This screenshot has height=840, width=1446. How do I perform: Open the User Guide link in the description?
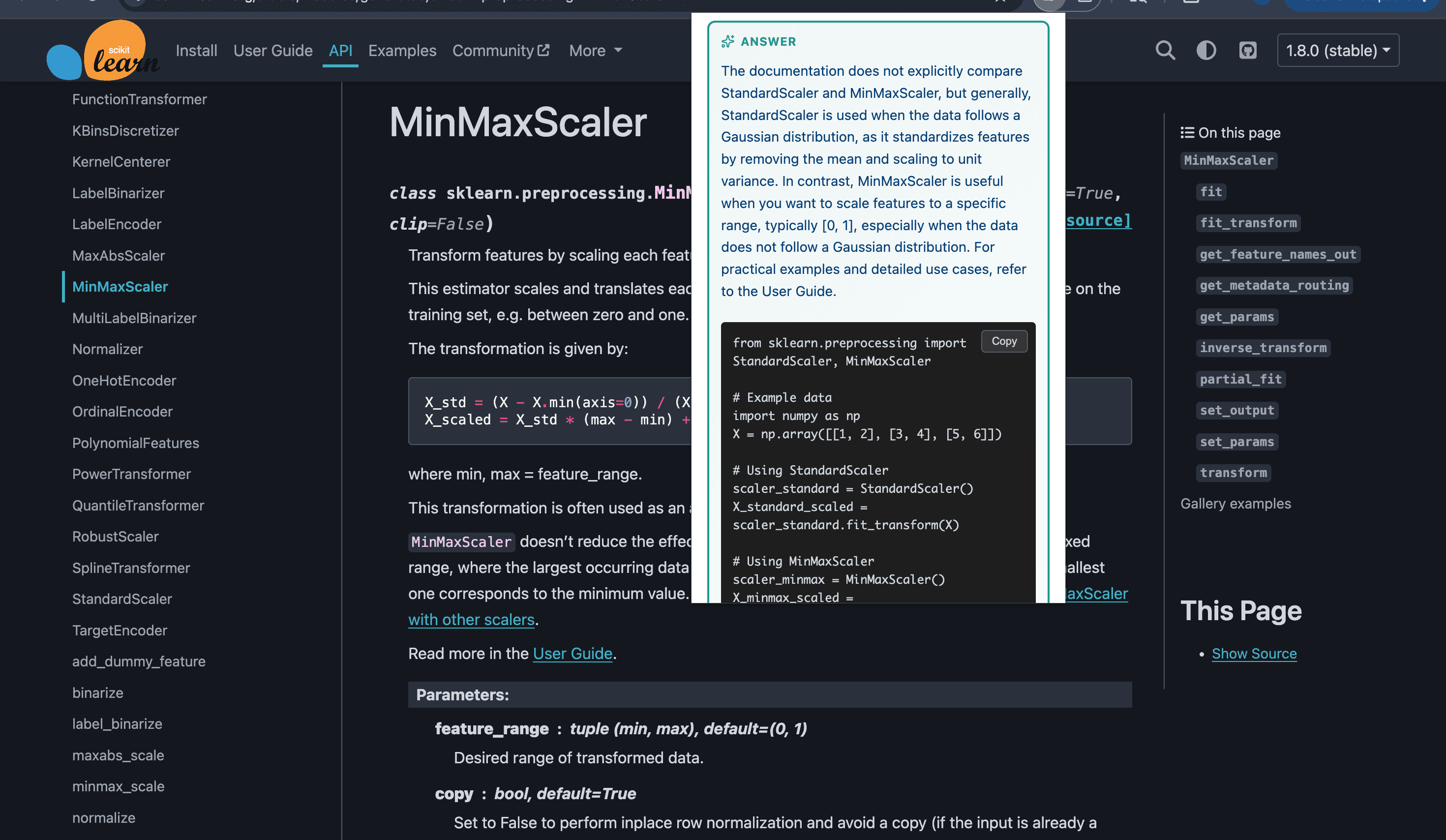pyautogui.click(x=572, y=653)
